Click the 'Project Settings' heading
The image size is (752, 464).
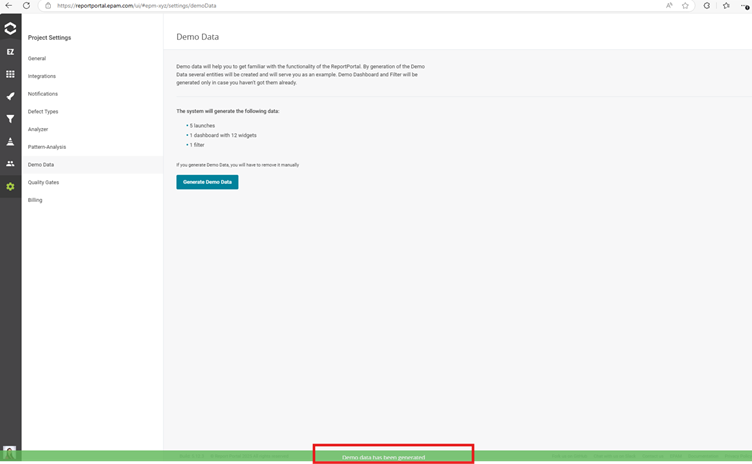[x=49, y=37]
